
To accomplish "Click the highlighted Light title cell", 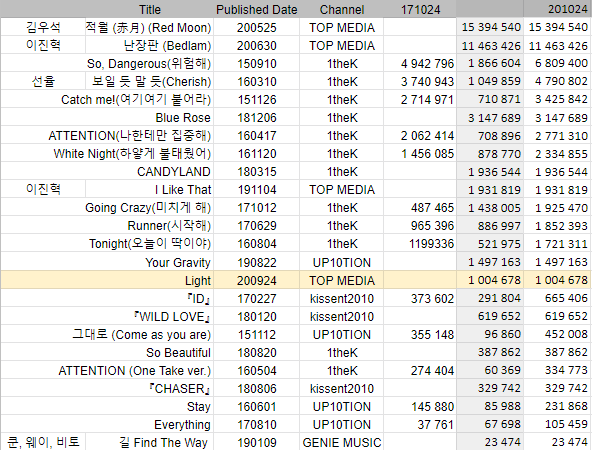I will click(107, 280).
